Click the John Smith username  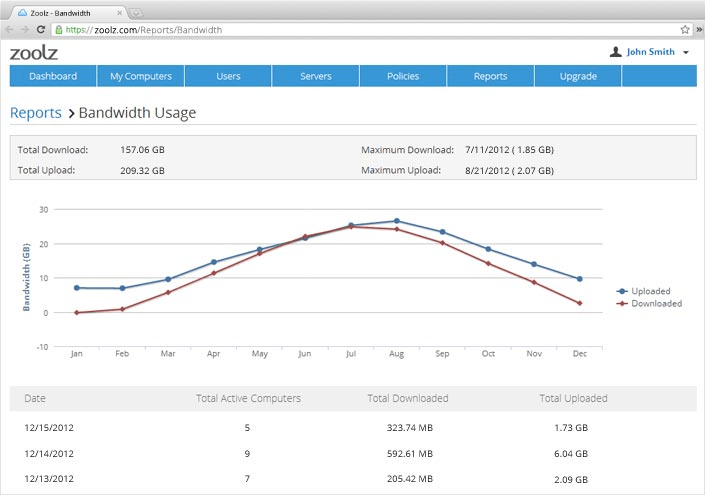point(651,52)
